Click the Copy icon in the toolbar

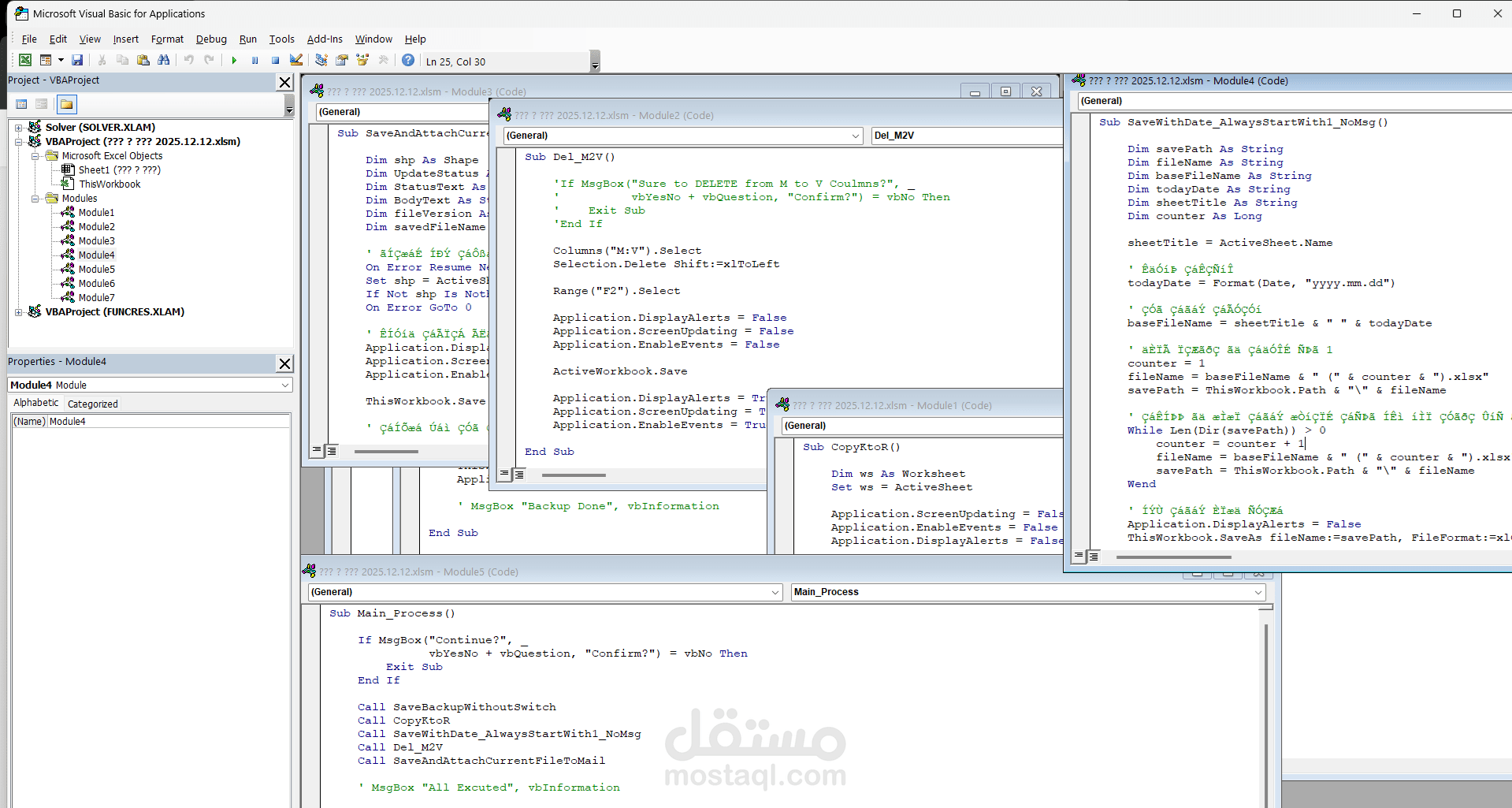[122, 60]
